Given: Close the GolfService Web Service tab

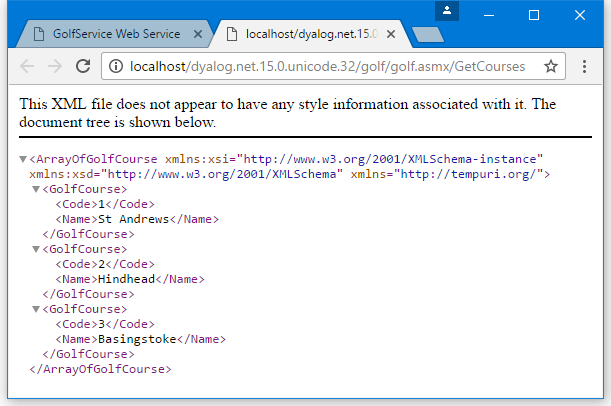Looking at the screenshot, I should [198, 35].
